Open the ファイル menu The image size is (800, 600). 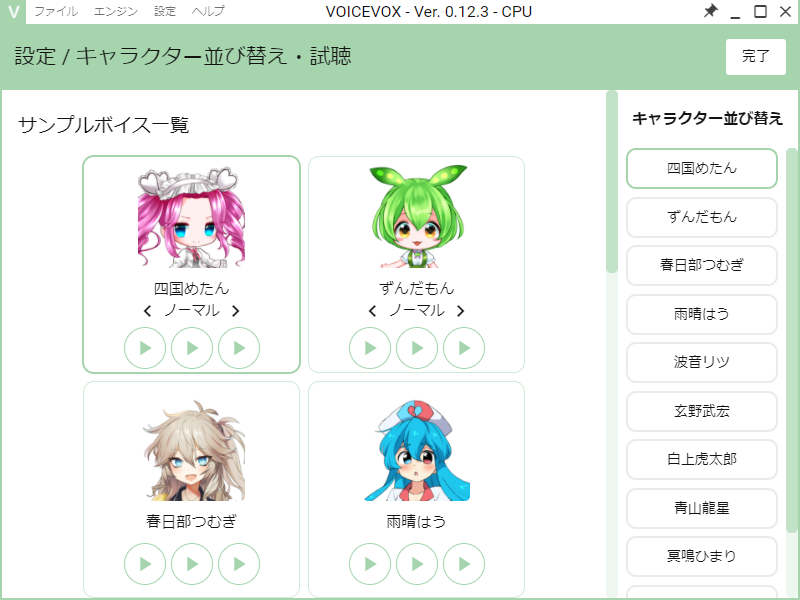tap(56, 11)
